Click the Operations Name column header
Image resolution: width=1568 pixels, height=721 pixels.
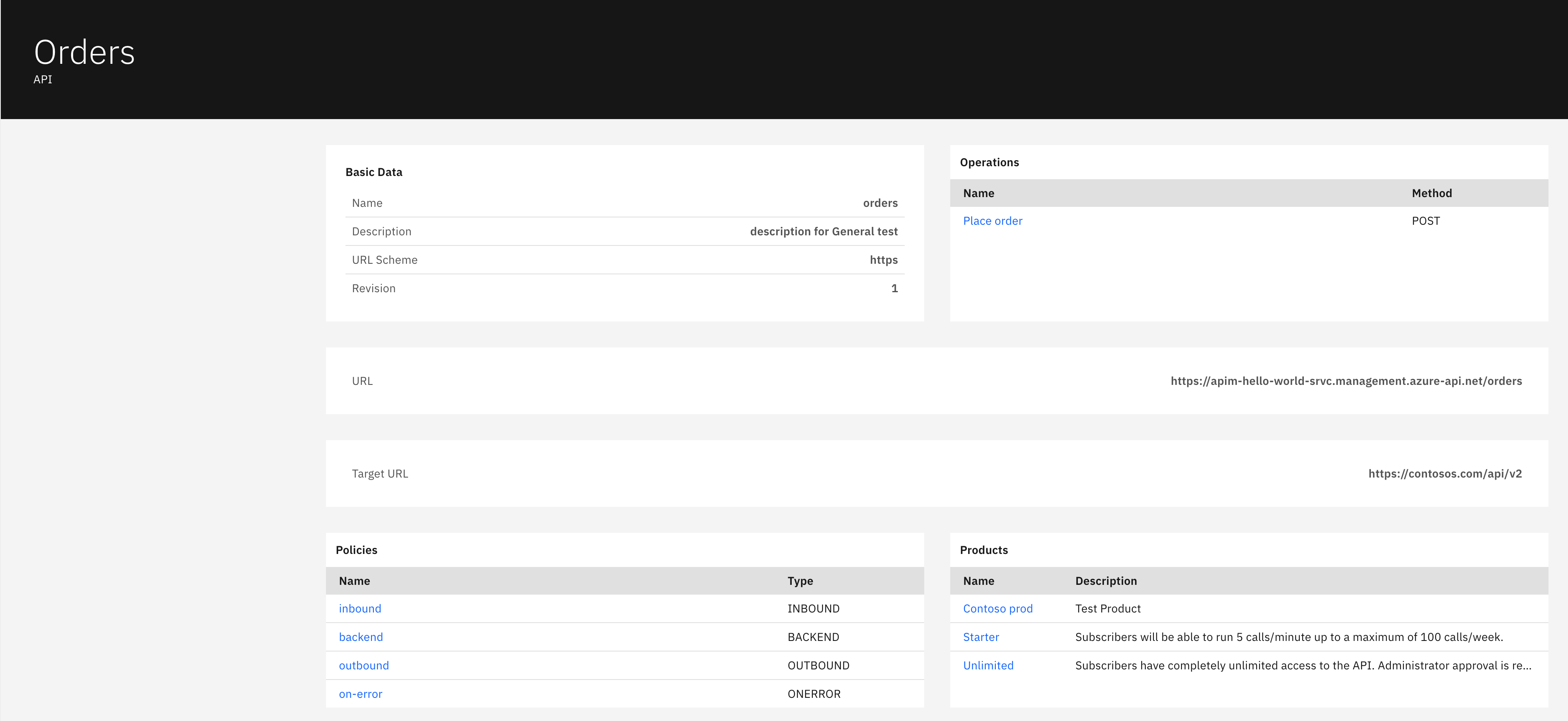(x=978, y=193)
